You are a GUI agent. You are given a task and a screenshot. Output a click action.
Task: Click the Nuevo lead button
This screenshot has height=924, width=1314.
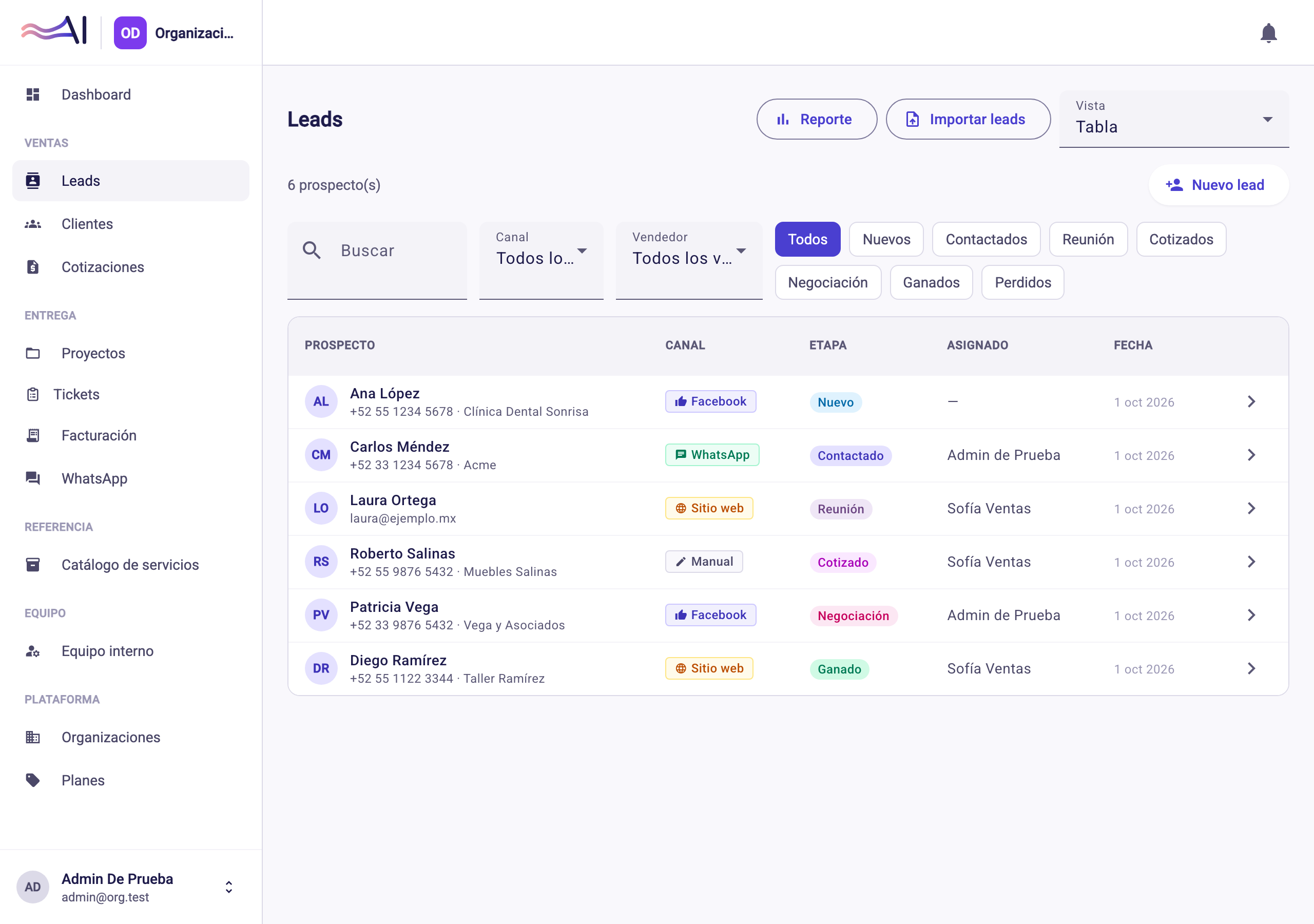click(1218, 185)
